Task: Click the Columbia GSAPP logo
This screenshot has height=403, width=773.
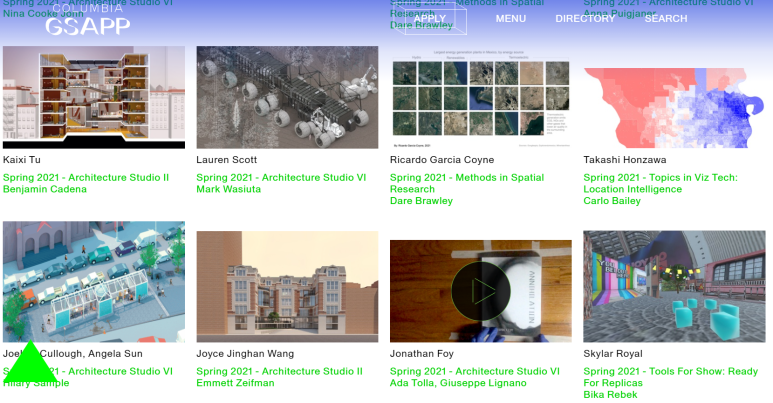Action: [x=88, y=20]
